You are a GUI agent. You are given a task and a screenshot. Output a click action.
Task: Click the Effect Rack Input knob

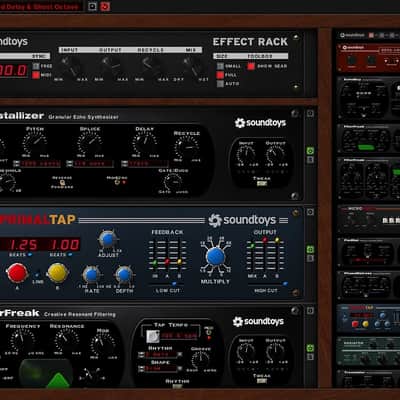(x=70, y=66)
